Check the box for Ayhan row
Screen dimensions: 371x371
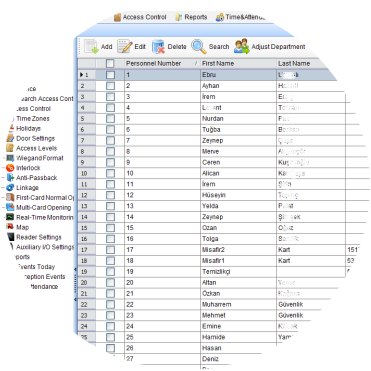pyautogui.click(x=110, y=86)
